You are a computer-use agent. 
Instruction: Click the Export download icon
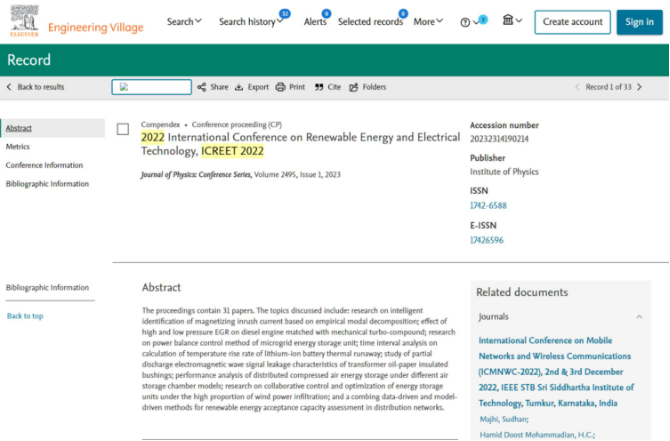[x=239, y=87]
